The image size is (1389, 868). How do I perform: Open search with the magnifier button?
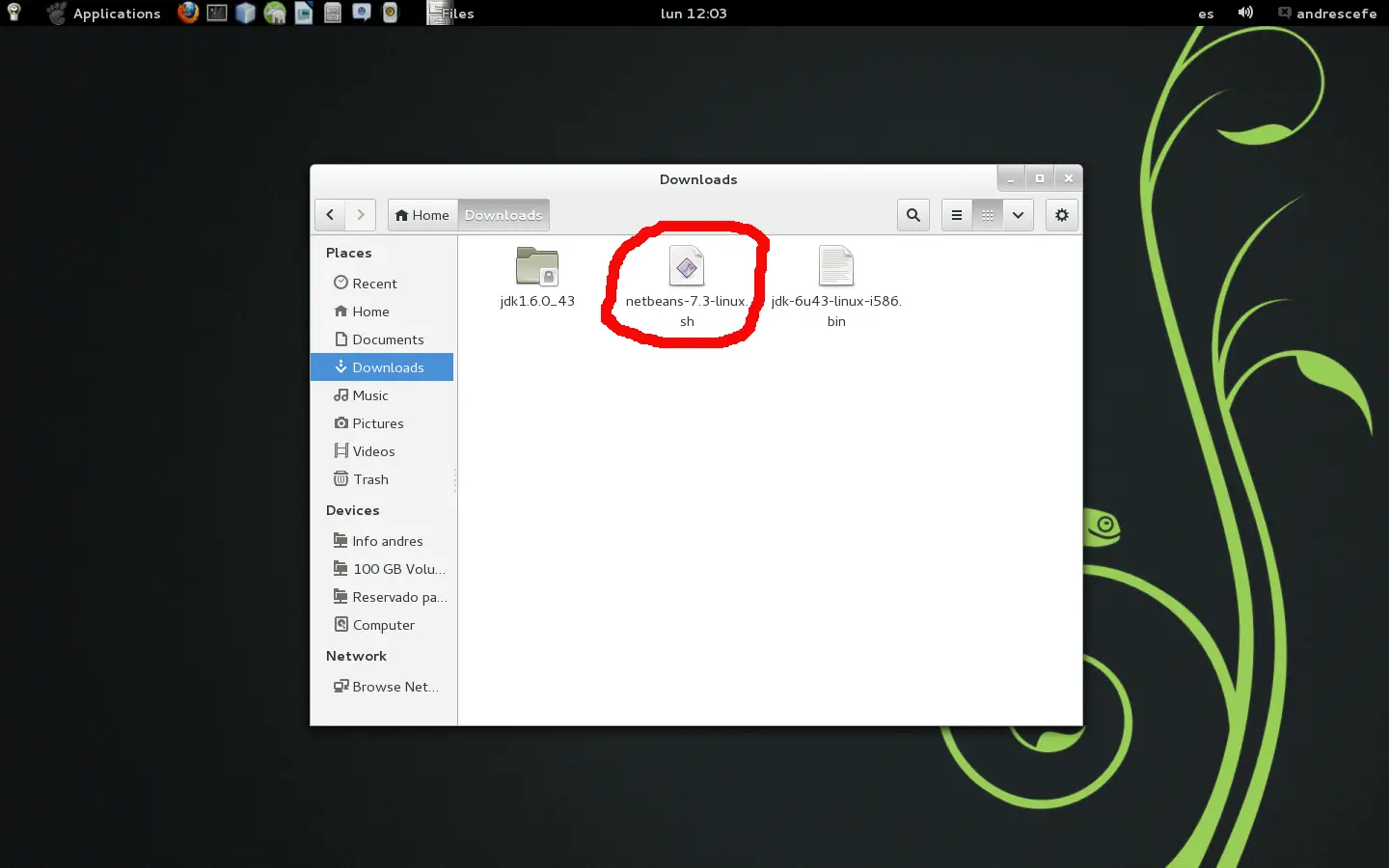pos(913,215)
